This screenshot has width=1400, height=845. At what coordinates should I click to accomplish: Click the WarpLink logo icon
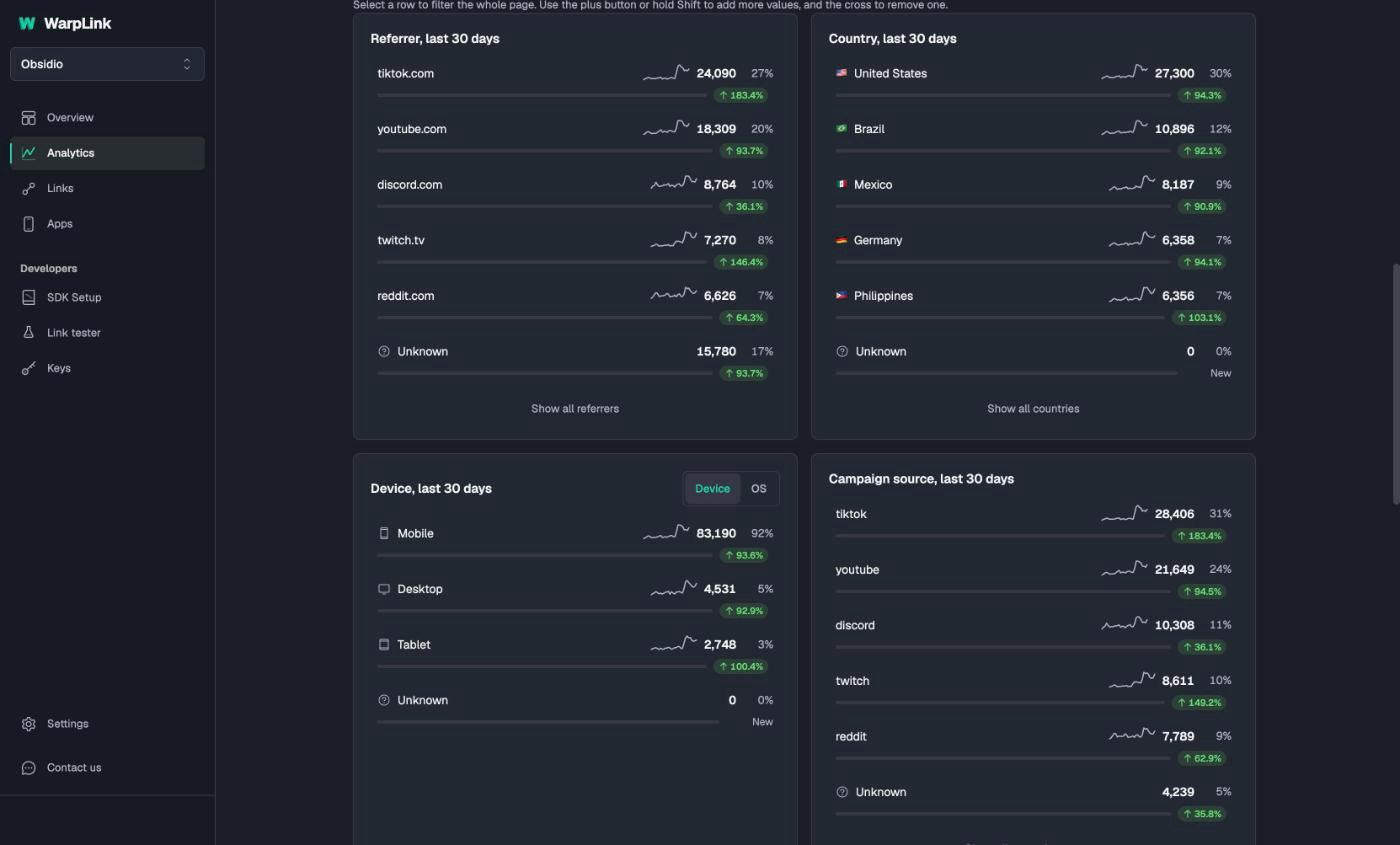[x=27, y=24]
